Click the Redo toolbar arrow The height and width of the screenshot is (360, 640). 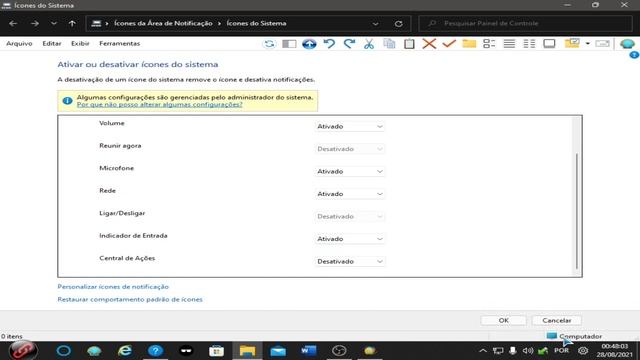click(x=349, y=44)
